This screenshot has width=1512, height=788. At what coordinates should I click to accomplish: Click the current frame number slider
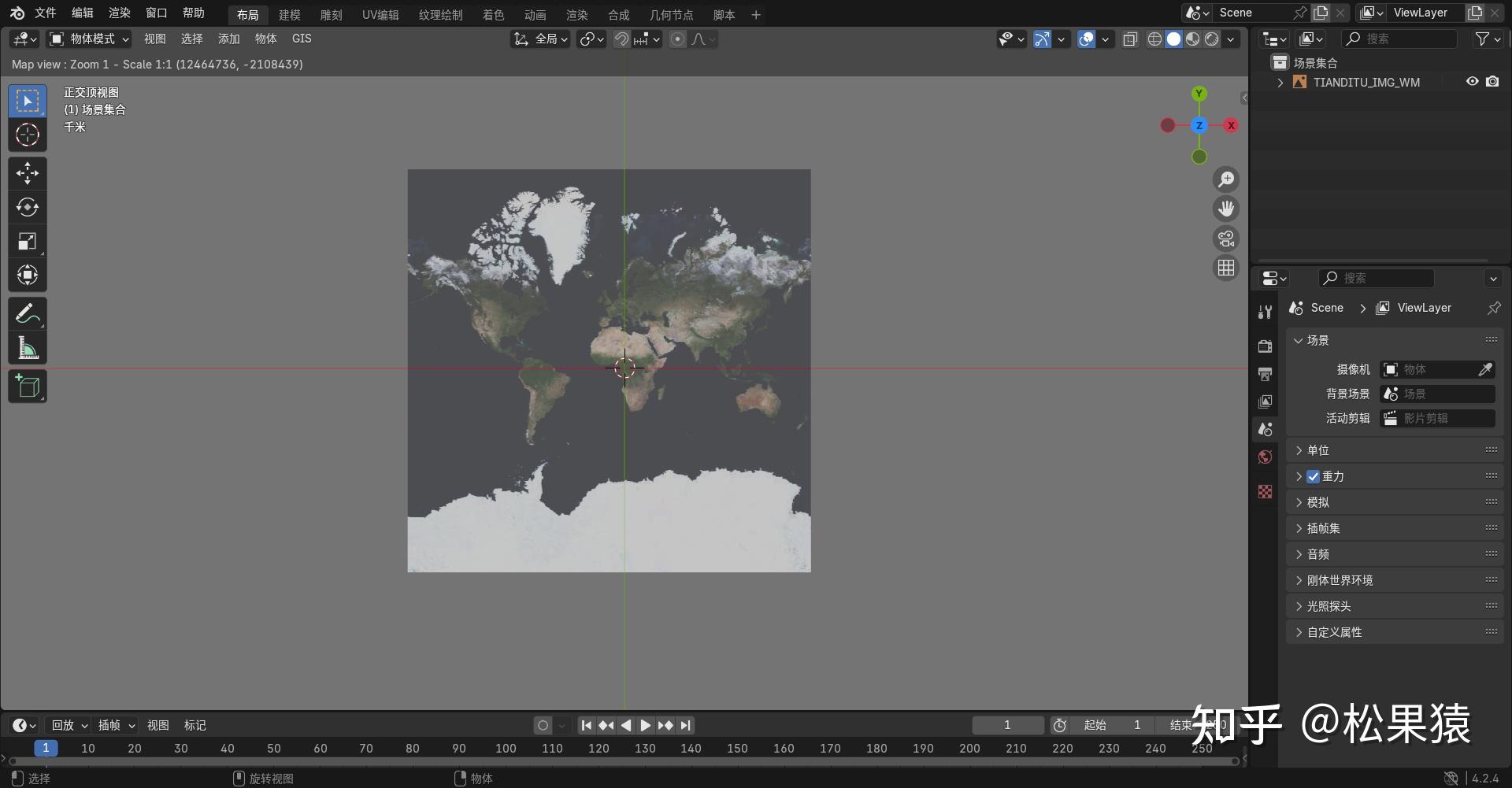tap(1008, 725)
